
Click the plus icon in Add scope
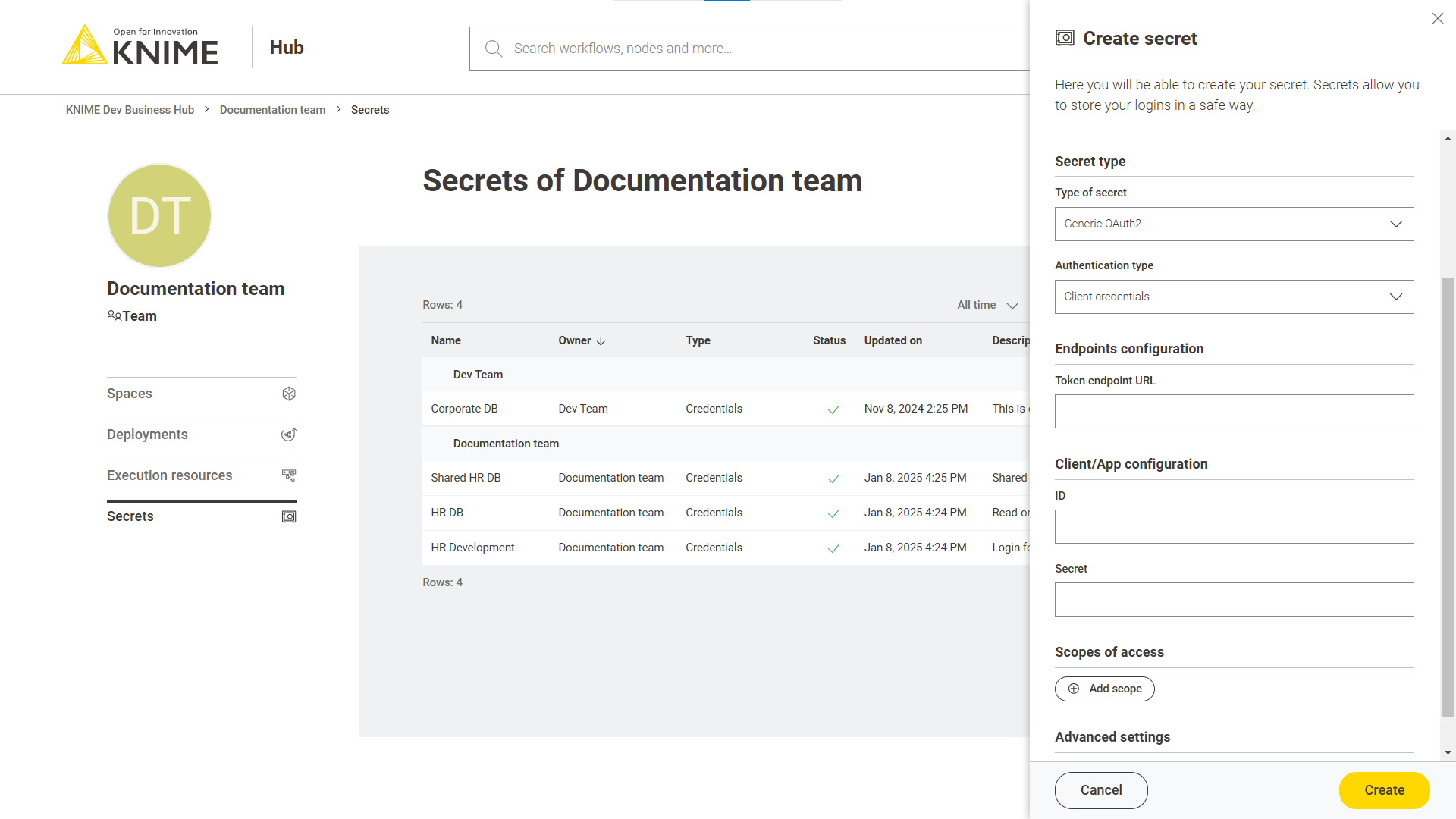coord(1074,689)
